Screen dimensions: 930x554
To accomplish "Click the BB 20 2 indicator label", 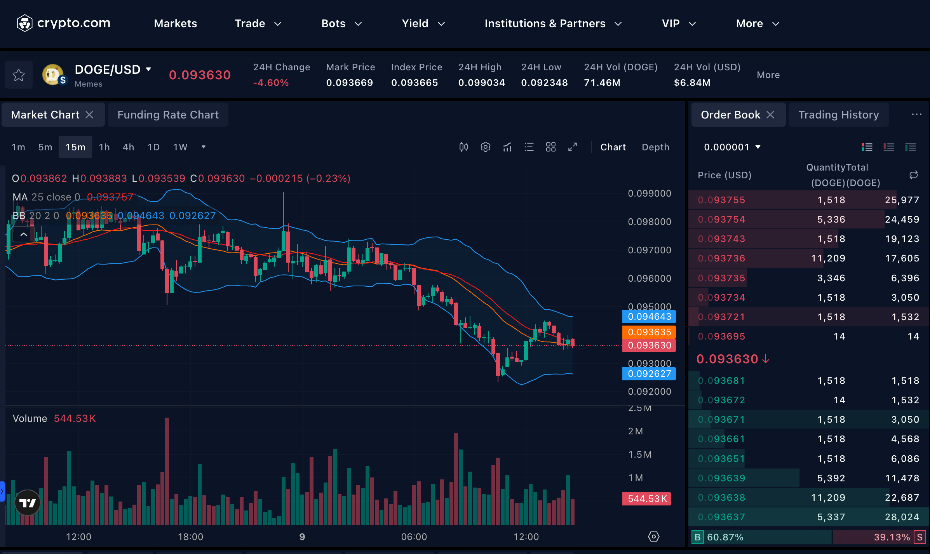I will click(x=36, y=215).
